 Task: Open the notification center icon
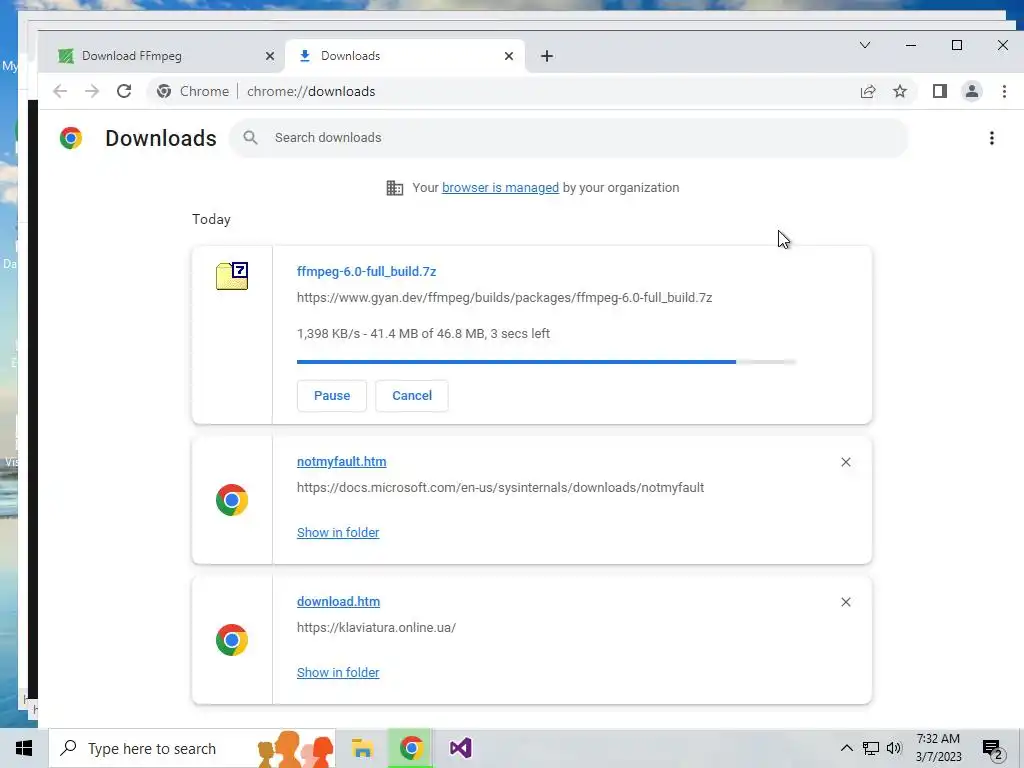pos(993,750)
